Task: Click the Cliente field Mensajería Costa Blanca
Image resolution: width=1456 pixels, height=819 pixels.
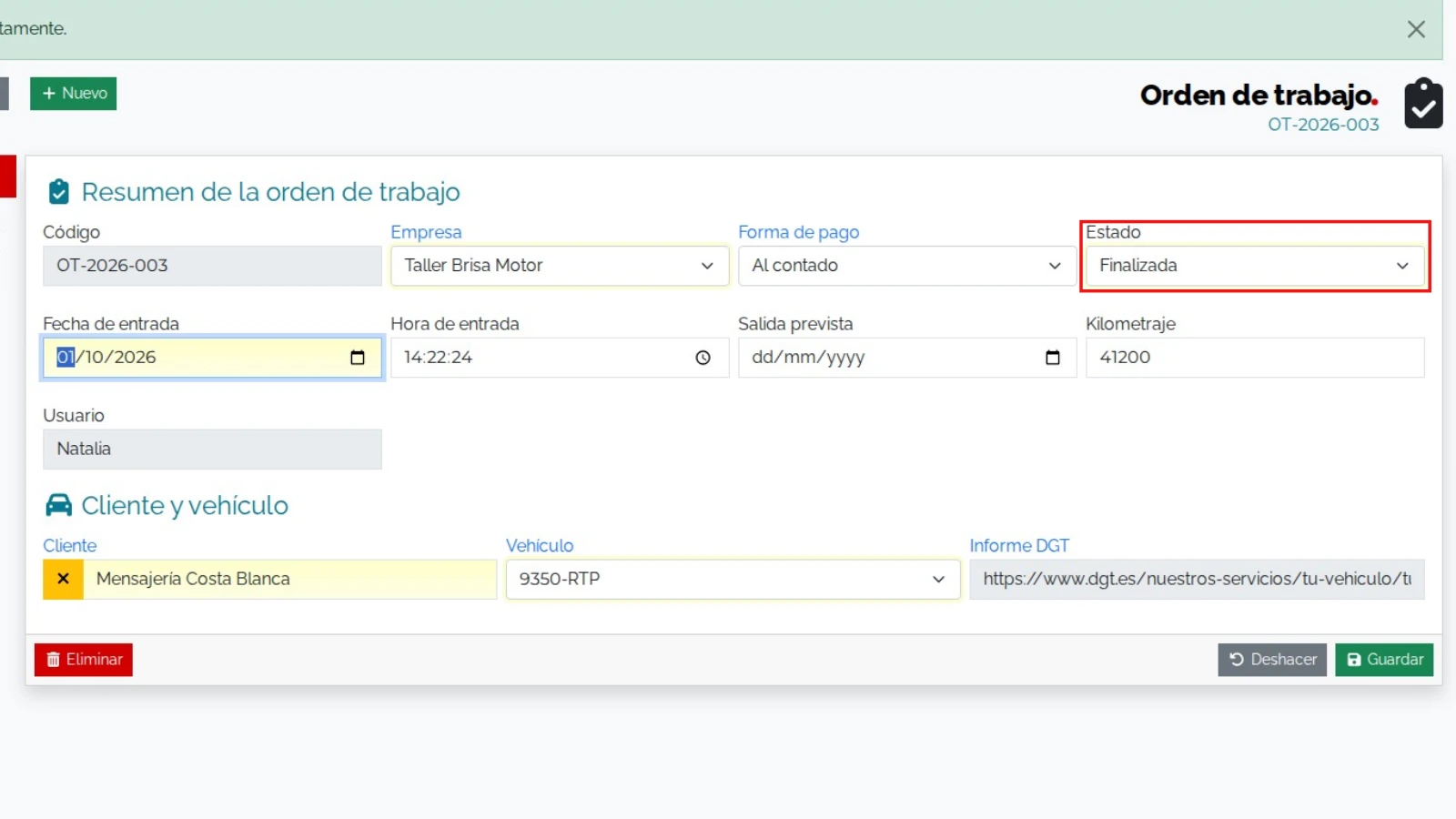Action: point(289,580)
